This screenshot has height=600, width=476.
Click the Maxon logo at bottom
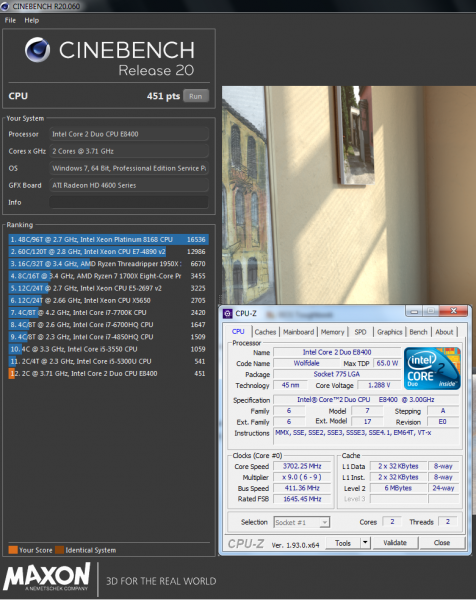pyautogui.click(x=47, y=577)
